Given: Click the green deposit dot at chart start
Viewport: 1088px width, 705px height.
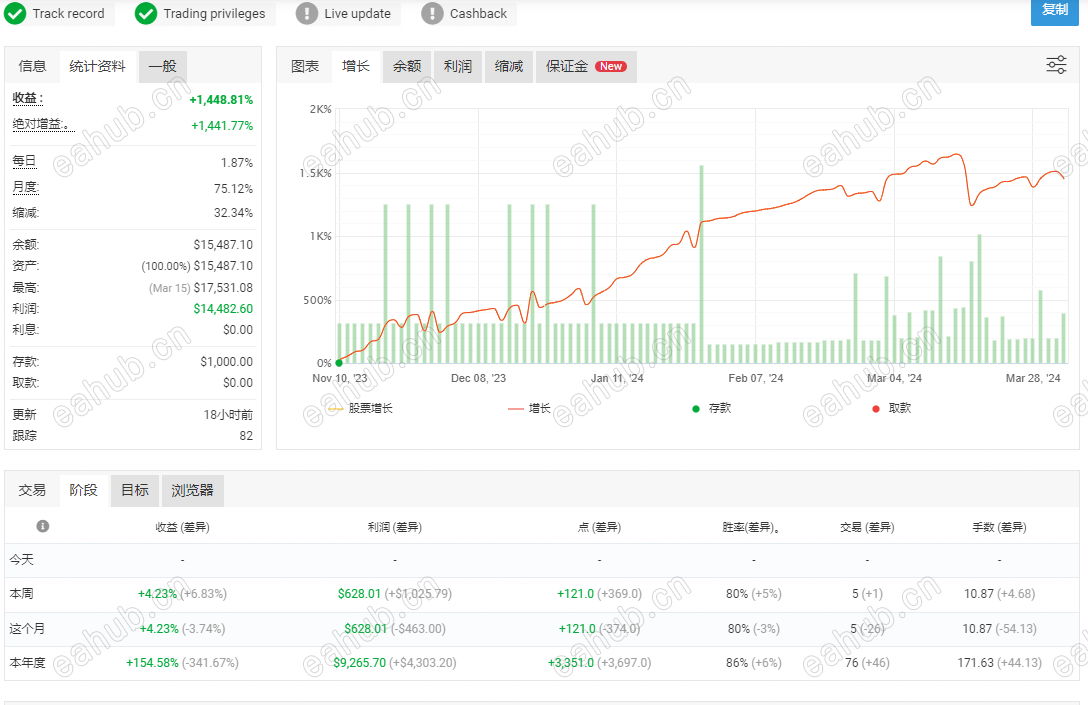Looking at the screenshot, I should point(339,363).
